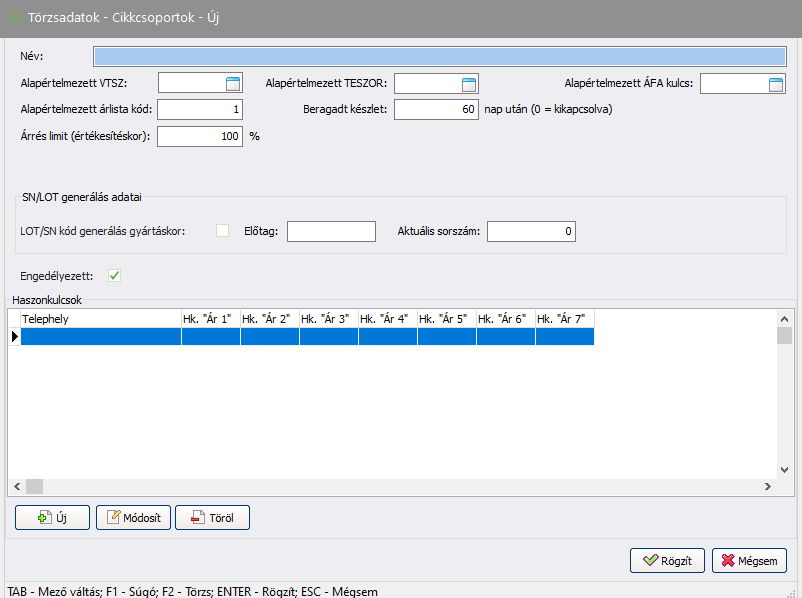
Task: Open the TESZOR lookup picker icon
Action: pos(469,84)
